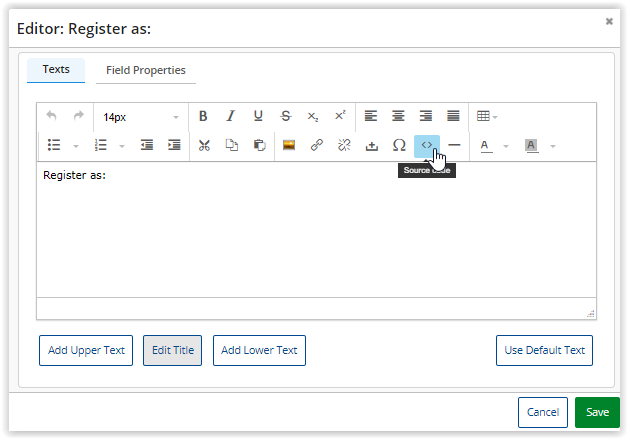Click the insert link icon

pyautogui.click(x=316, y=145)
